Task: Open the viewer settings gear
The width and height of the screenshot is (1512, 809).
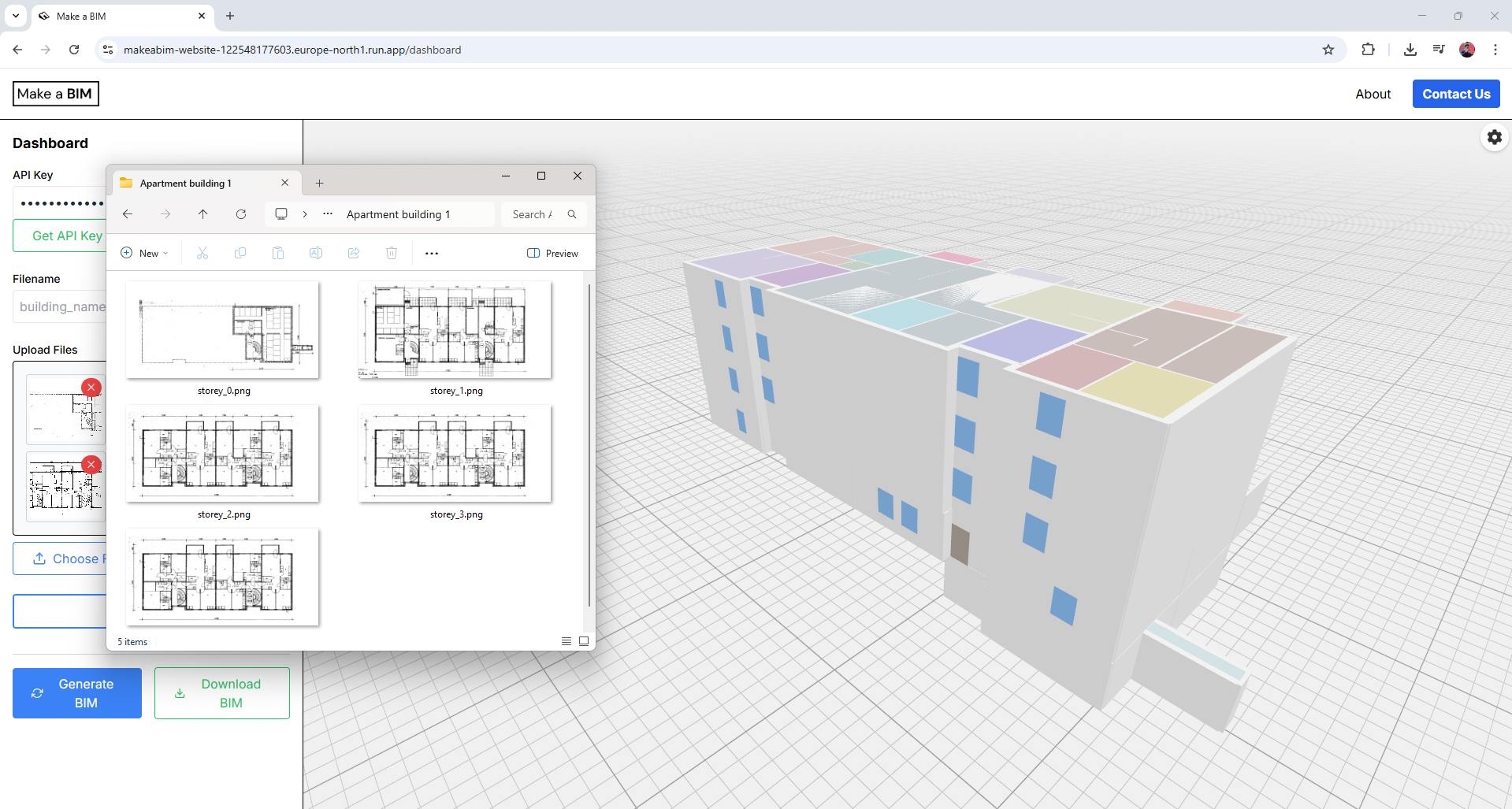Action: tap(1494, 137)
